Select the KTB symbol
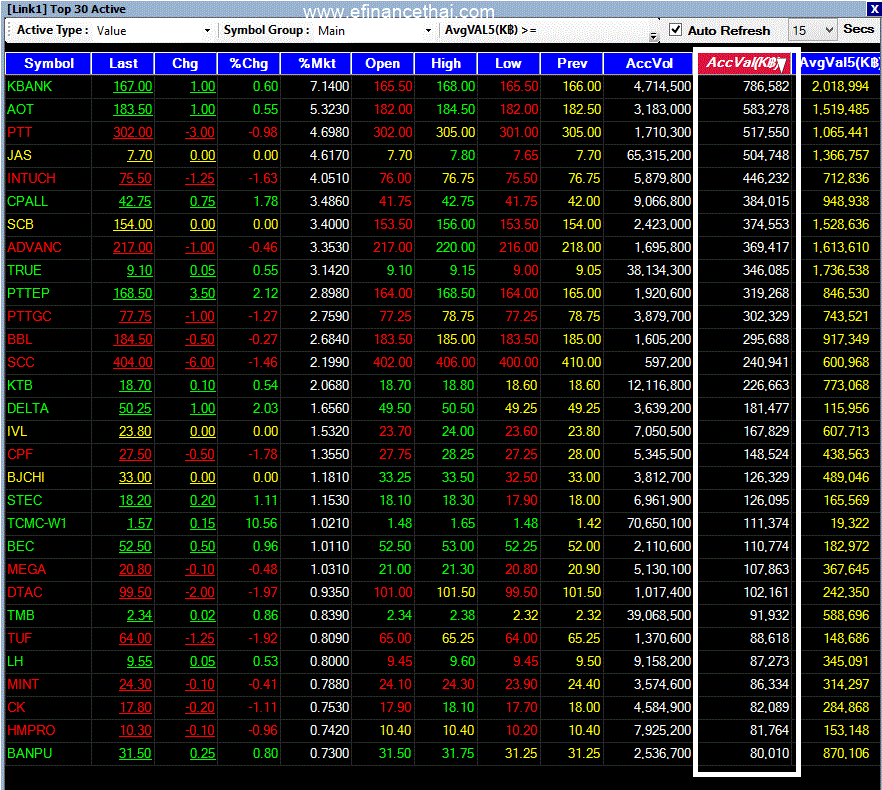 pos(20,386)
